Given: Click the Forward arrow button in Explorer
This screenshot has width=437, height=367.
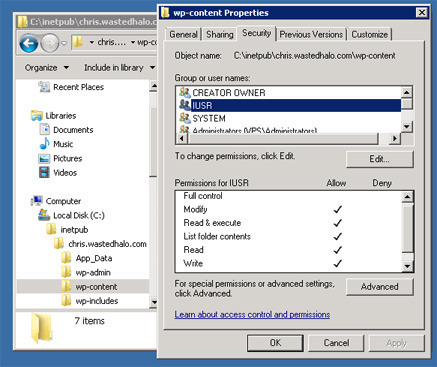Looking at the screenshot, I should 50,43.
